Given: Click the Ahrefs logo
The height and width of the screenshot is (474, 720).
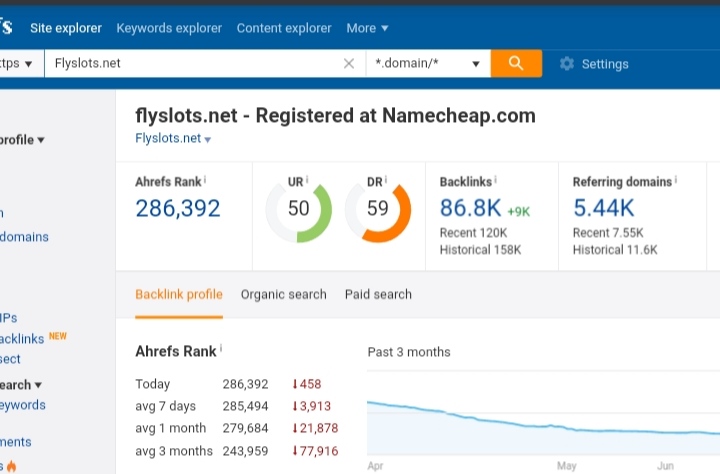Looking at the screenshot, I should [x=6, y=27].
